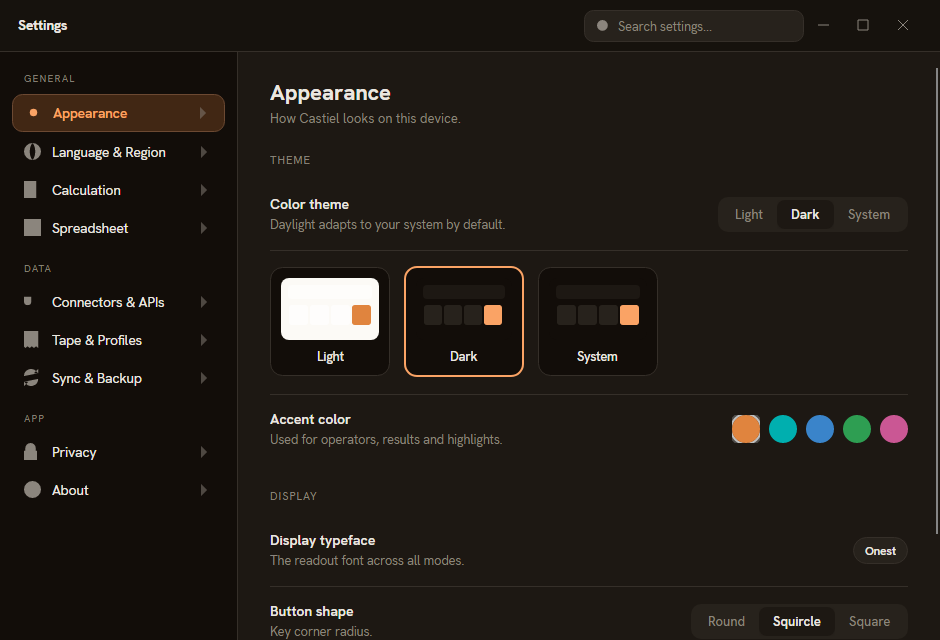Click the About circle icon

[32, 490]
